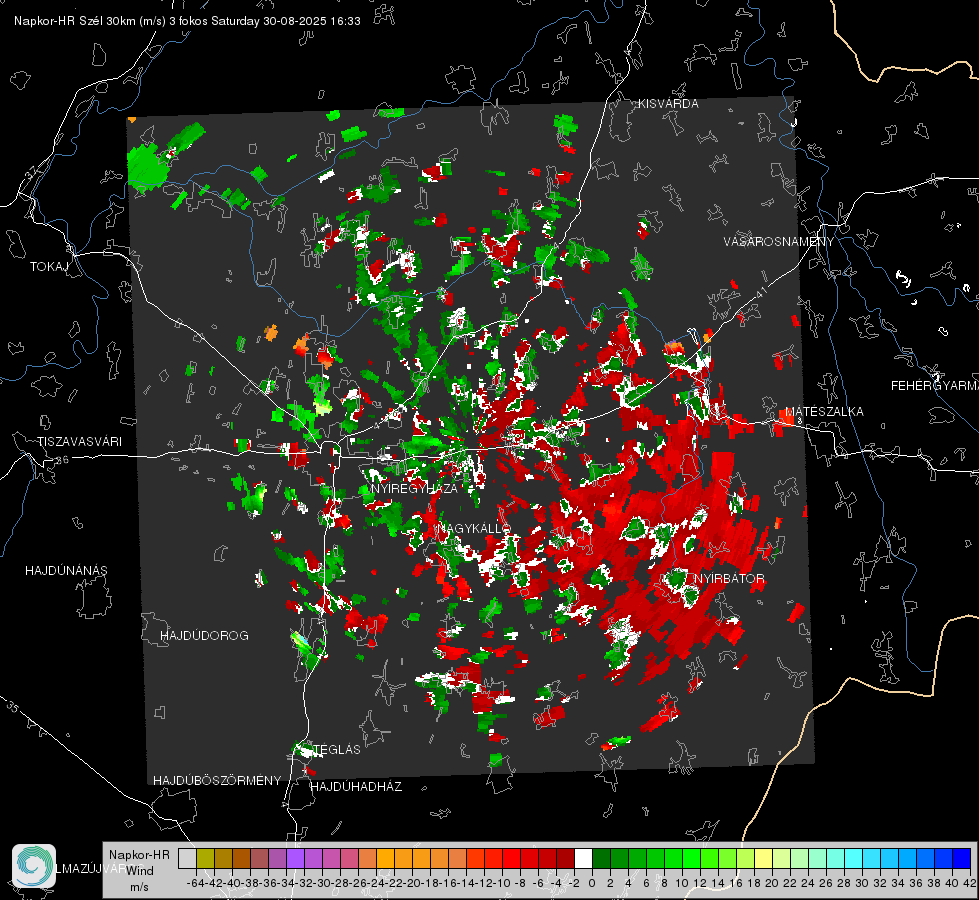
Task: Click the HAJDÚHADHÁZ city label
Action: 356,787
